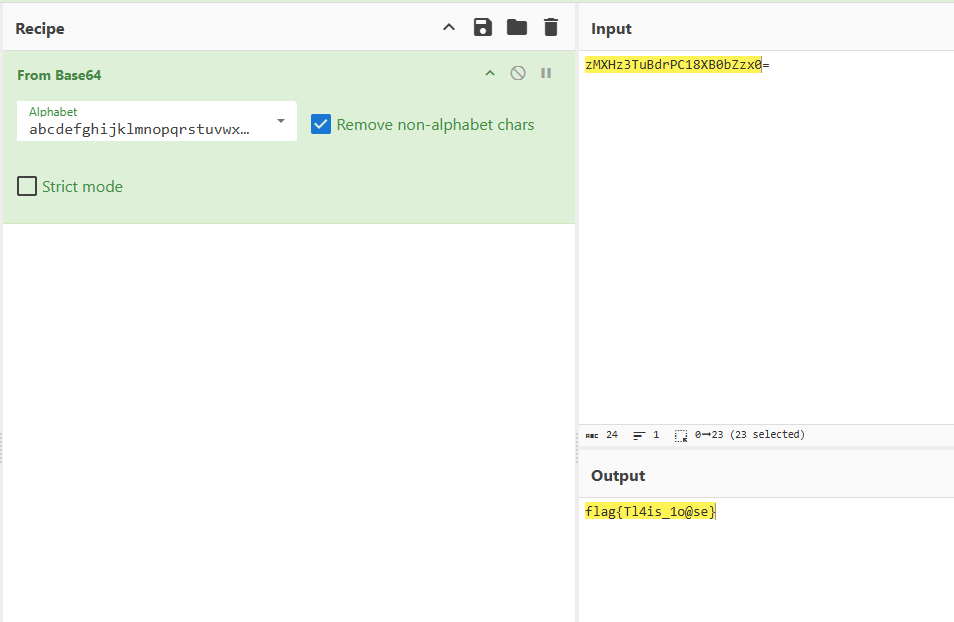Screen dimensions: 954x622
Task: Open the Alphabet dropdown arrow
Action: coord(280,121)
